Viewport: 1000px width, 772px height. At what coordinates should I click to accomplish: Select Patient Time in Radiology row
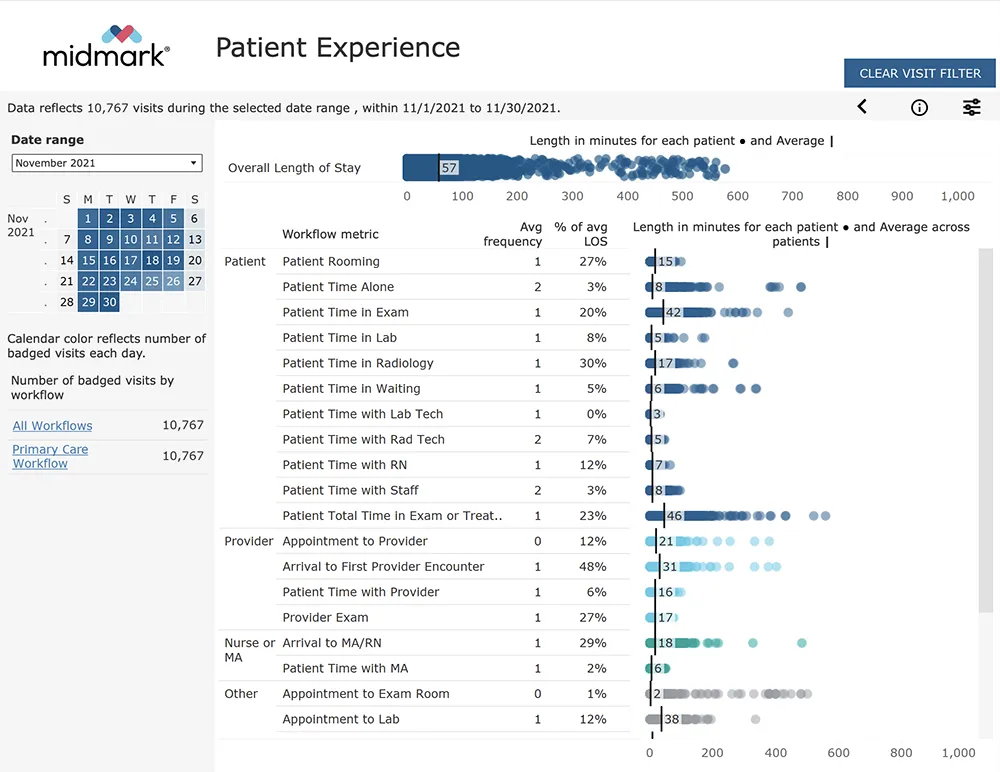coord(358,363)
